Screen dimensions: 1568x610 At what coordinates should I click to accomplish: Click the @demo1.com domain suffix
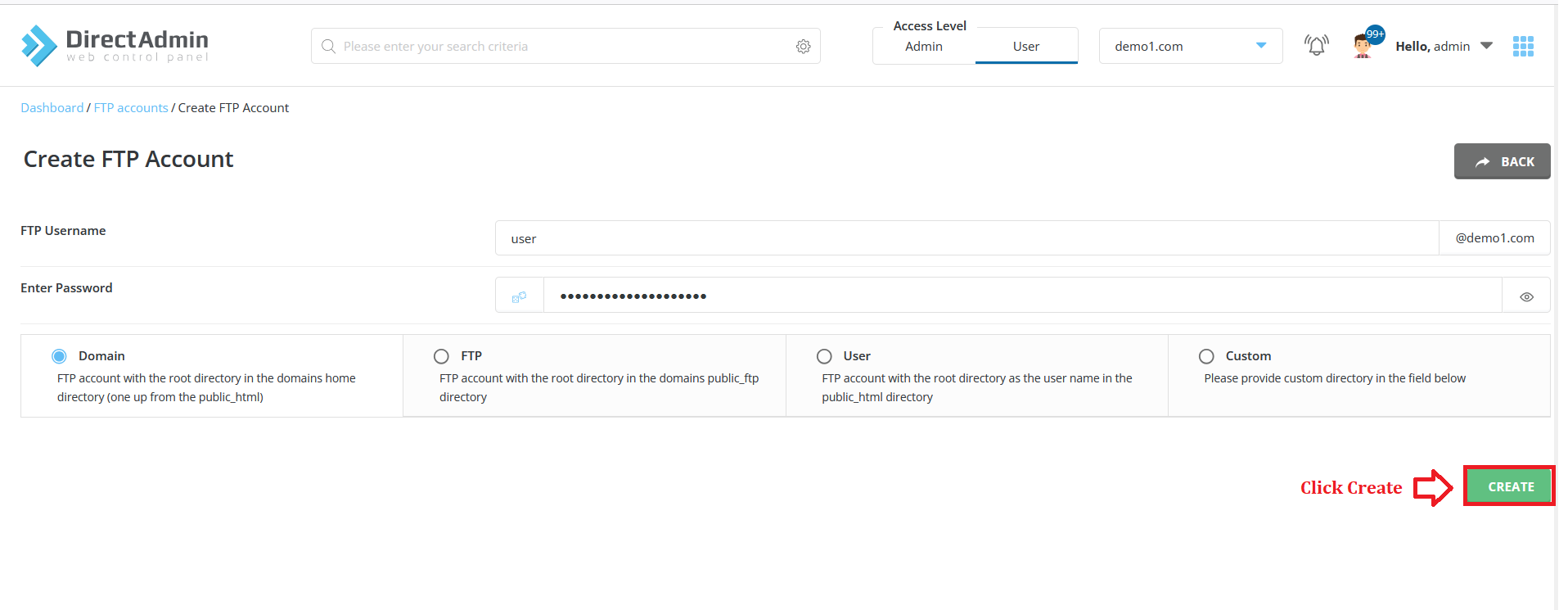(x=1494, y=238)
